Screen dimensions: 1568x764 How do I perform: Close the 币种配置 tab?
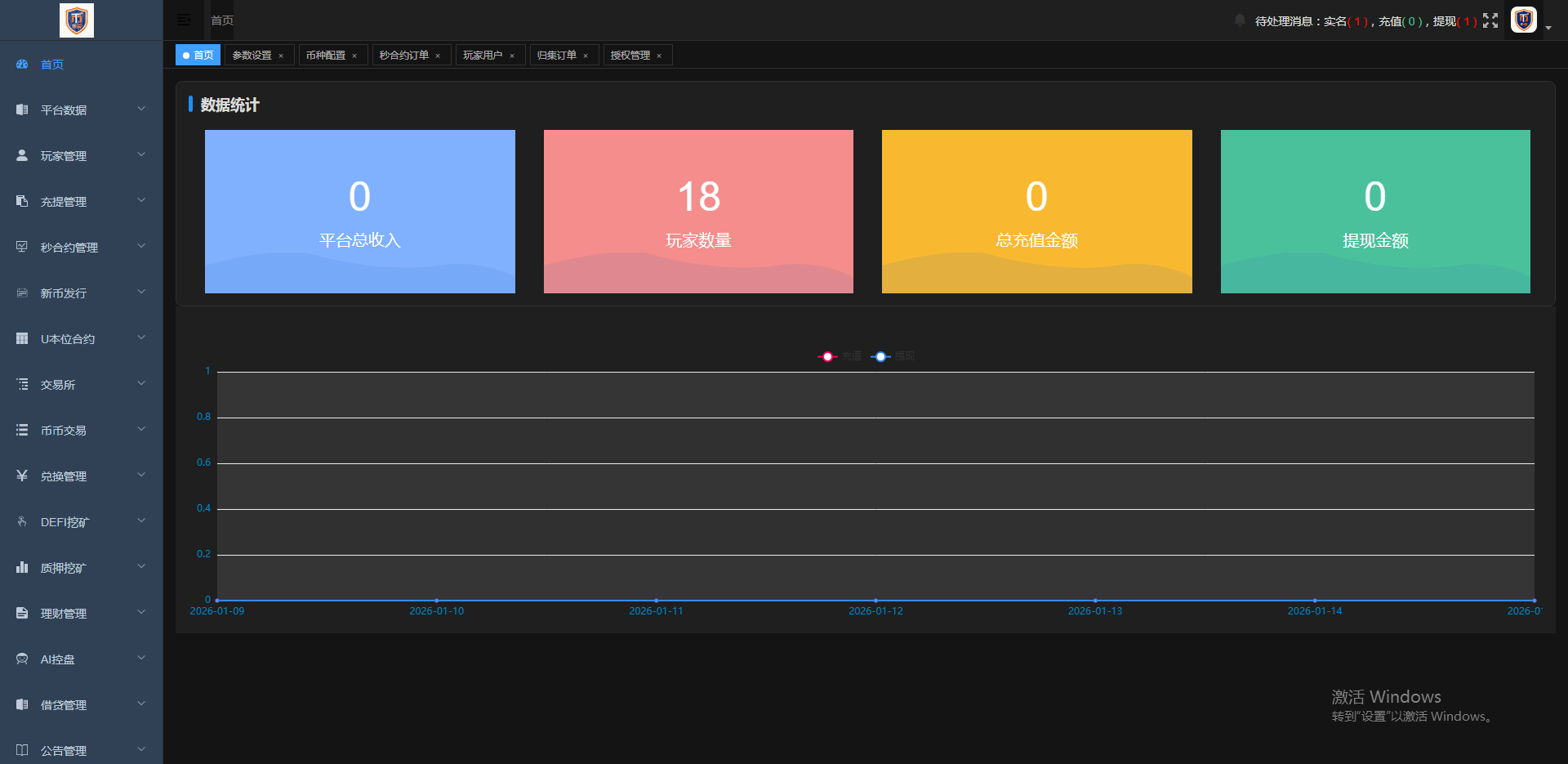354,56
